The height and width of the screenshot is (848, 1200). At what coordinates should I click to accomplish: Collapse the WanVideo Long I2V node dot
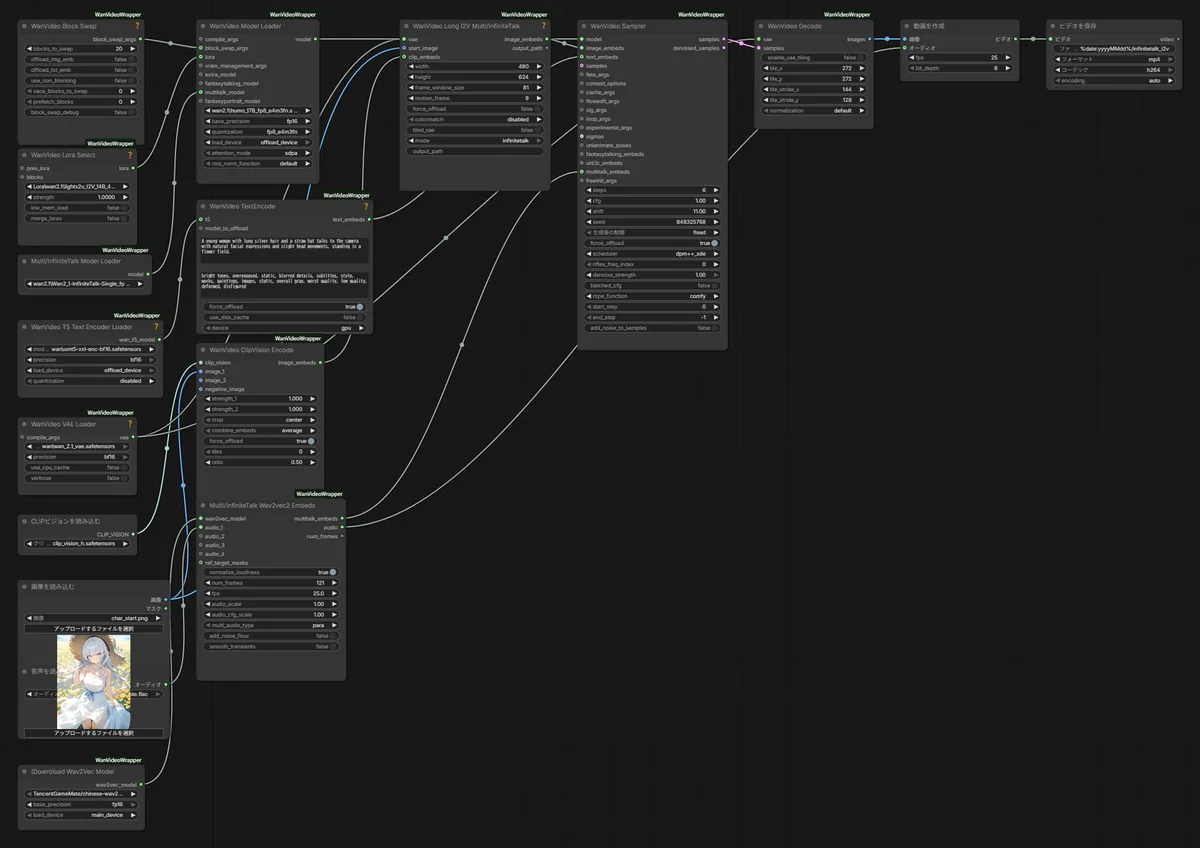(406, 25)
